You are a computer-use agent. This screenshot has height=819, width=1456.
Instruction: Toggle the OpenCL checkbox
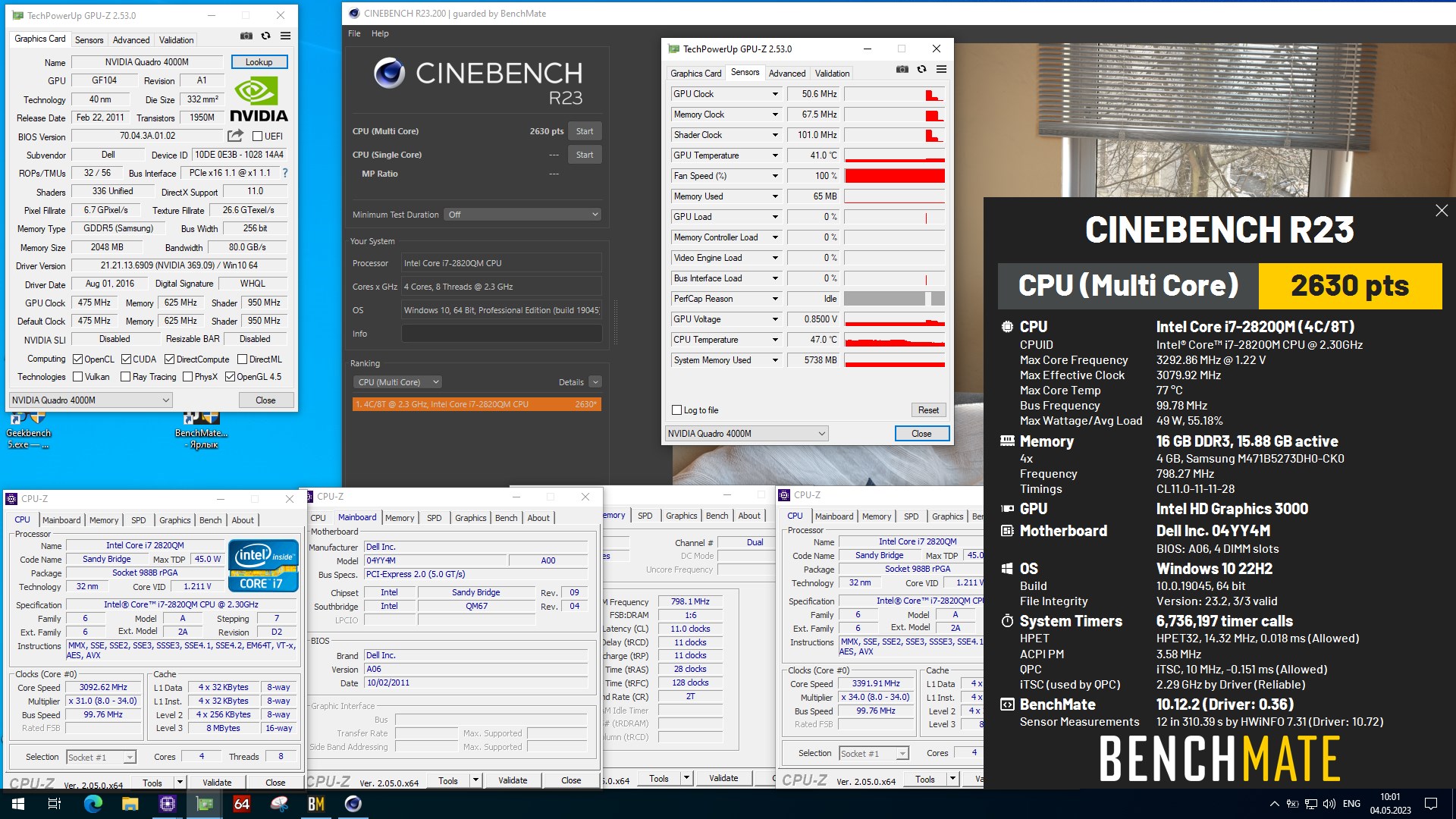(77, 359)
